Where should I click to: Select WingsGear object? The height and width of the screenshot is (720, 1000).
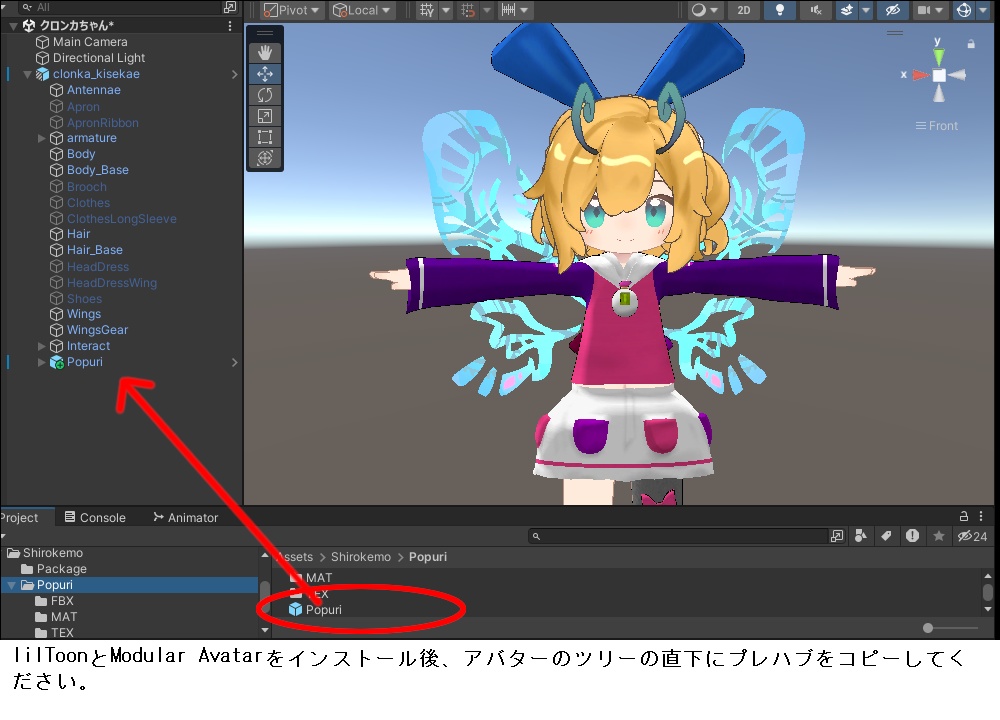[97, 330]
